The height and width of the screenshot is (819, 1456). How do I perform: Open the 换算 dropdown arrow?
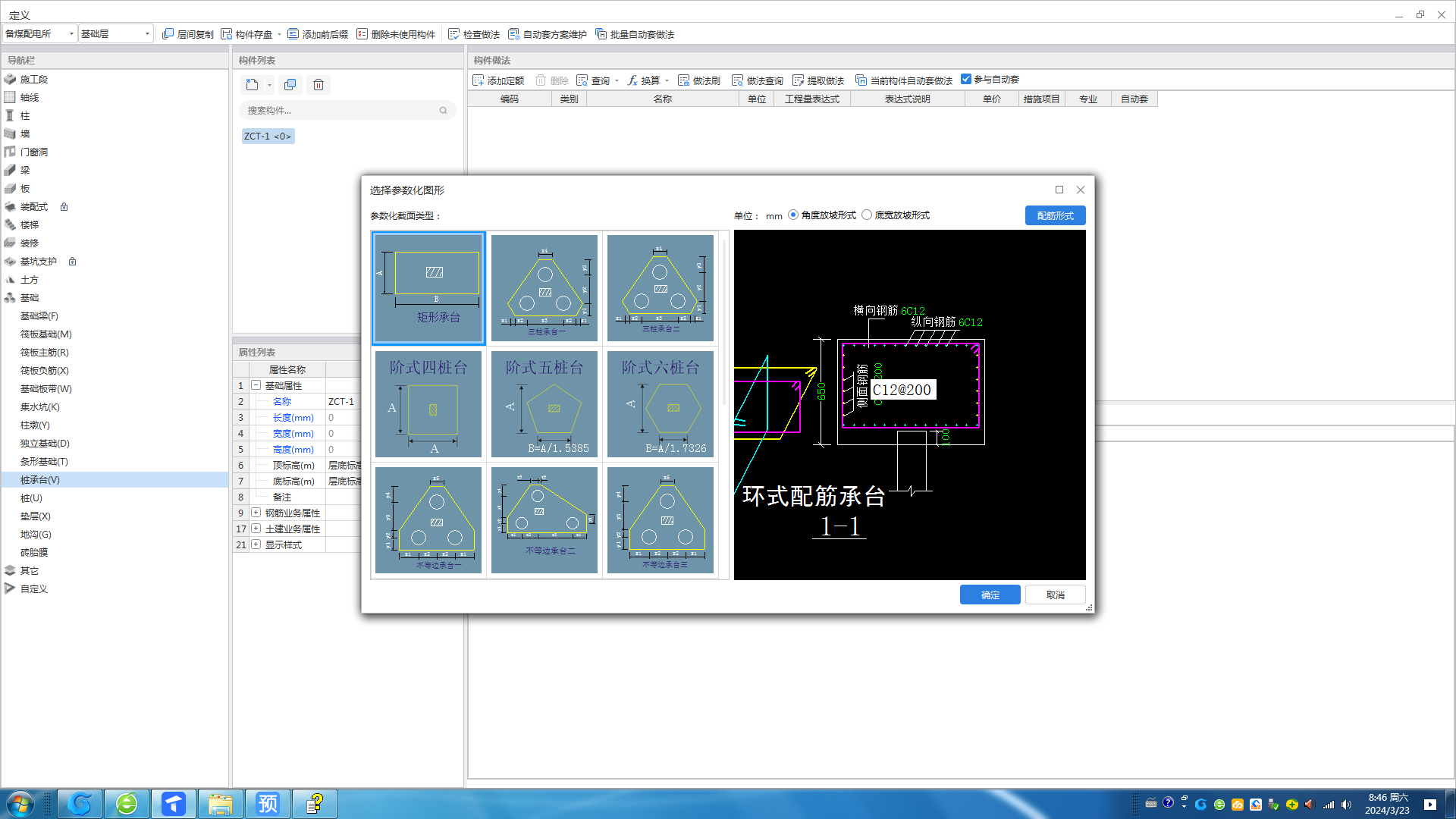667,80
